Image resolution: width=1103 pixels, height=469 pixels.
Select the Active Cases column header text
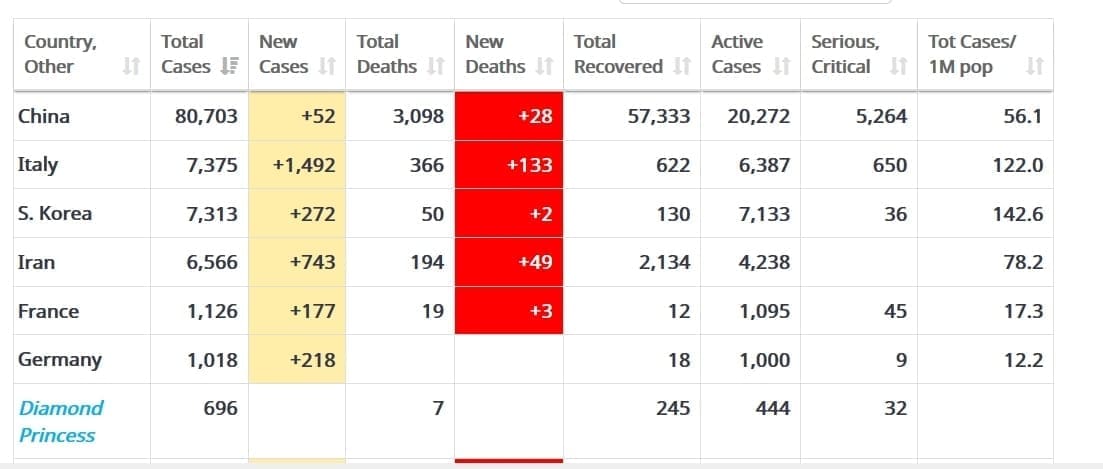pos(737,54)
